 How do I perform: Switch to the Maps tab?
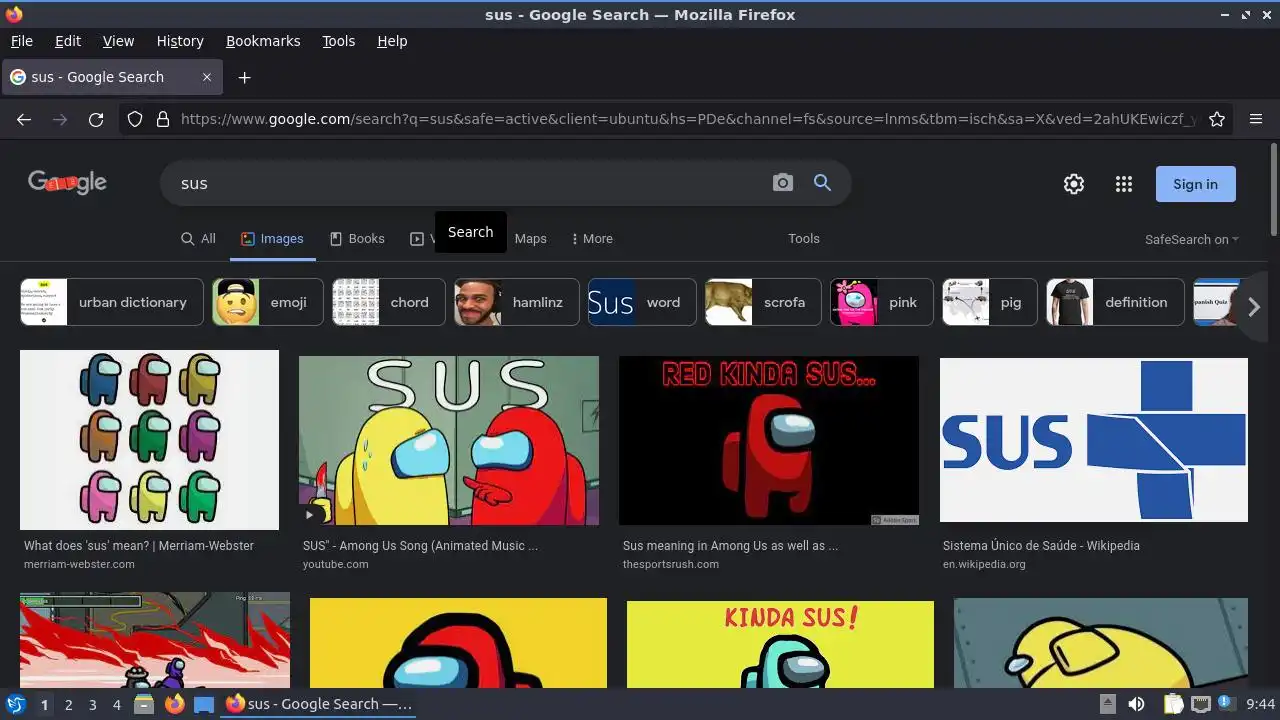pos(530,239)
